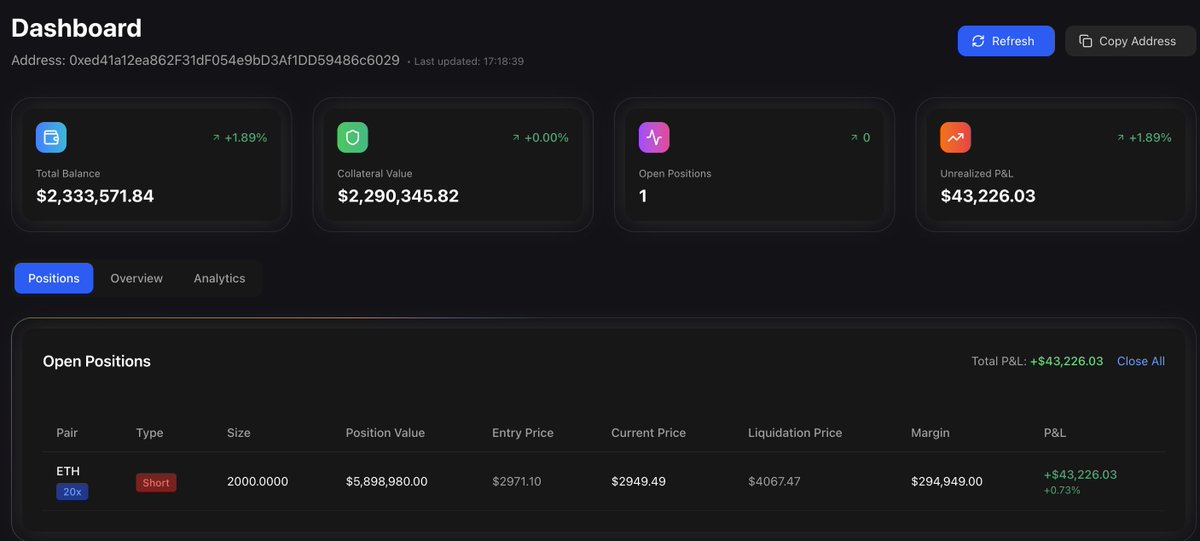This screenshot has height=541, width=1200.
Task: Click the purple pulse Open Positions icon
Action: [654, 138]
